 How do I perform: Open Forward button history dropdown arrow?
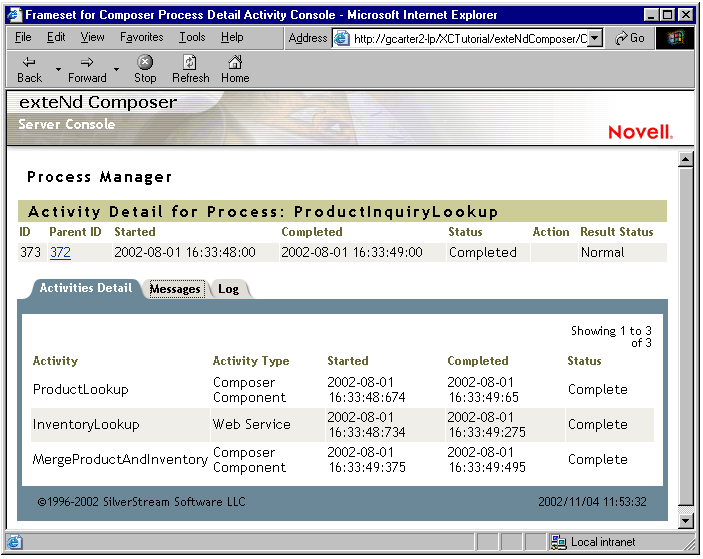pos(116,69)
